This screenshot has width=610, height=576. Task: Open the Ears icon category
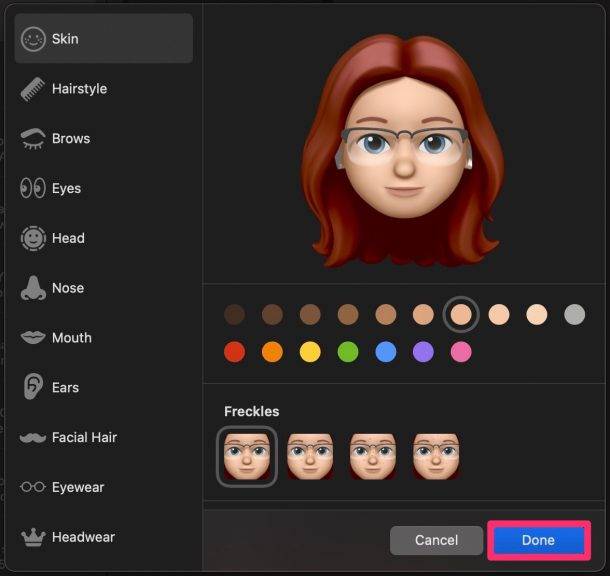point(34,387)
